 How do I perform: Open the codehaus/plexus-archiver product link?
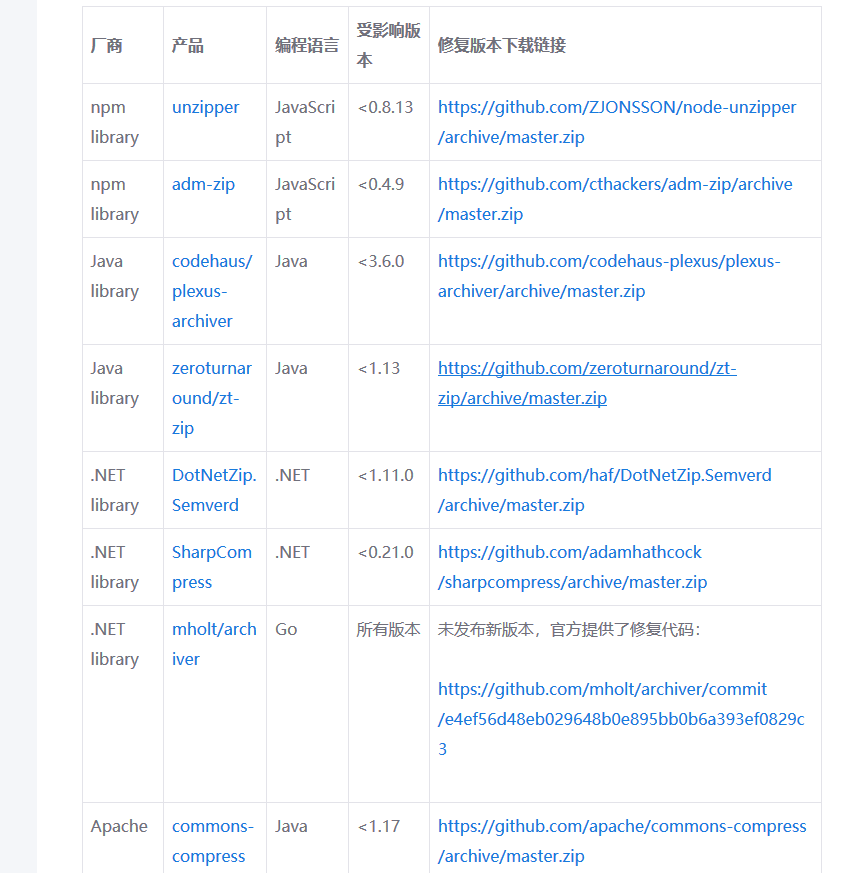(x=212, y=291)
